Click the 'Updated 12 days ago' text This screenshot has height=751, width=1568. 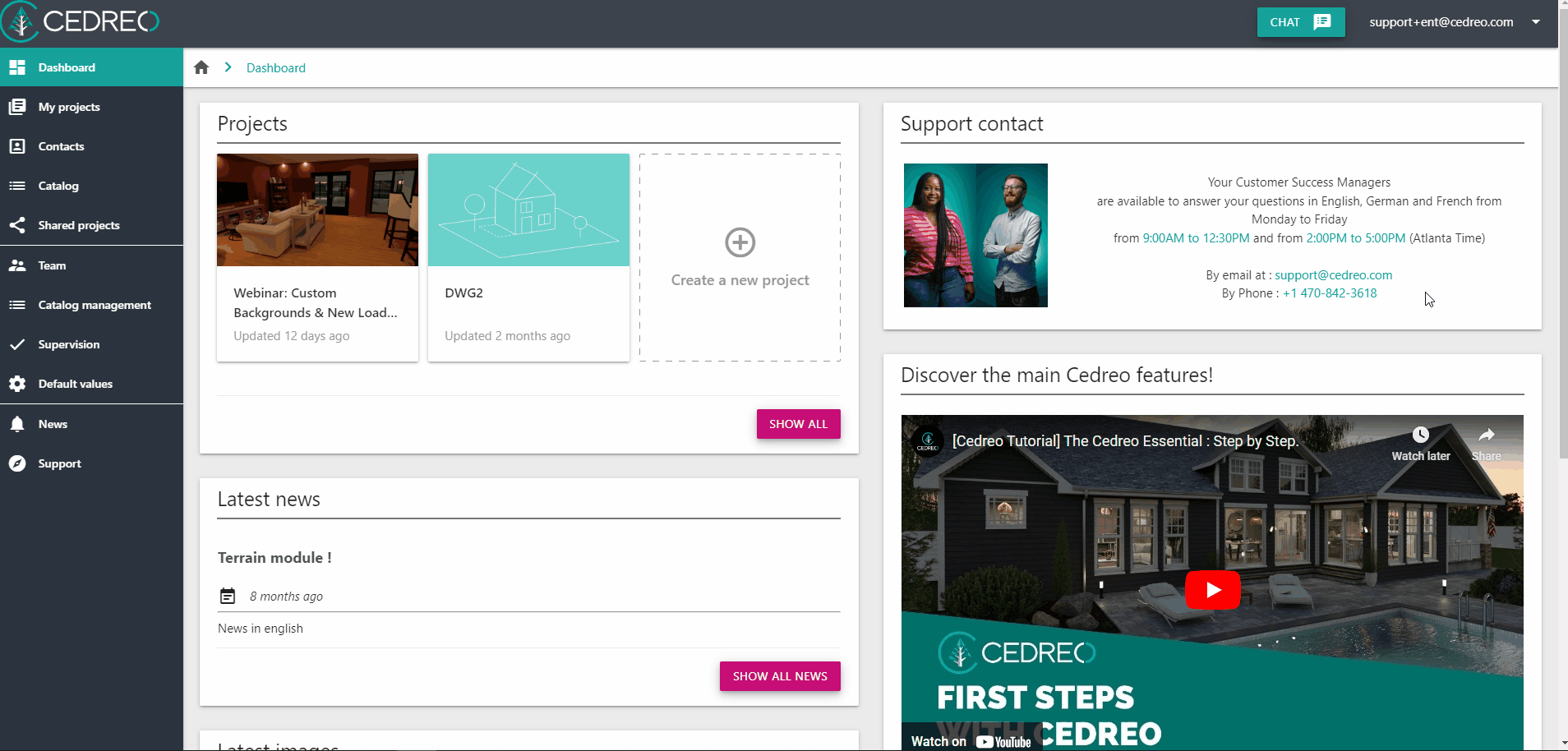[x=291, y=336]
